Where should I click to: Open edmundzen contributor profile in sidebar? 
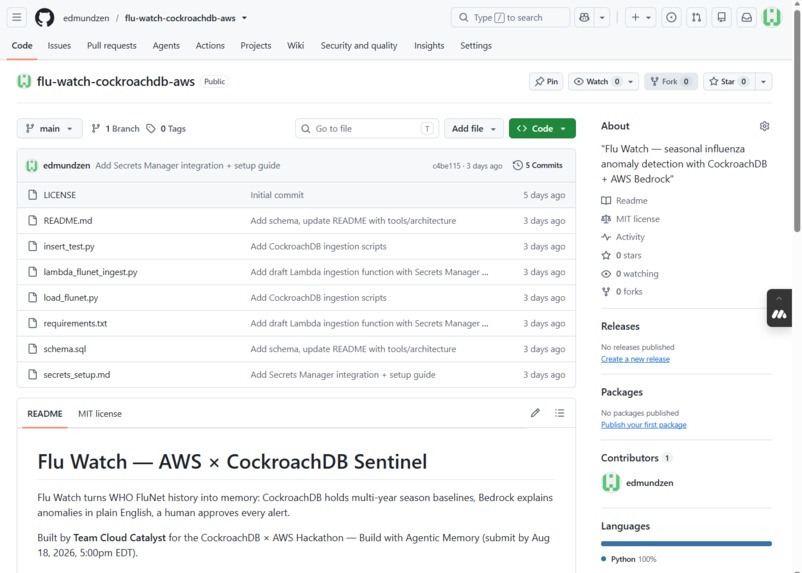(x=638, y=482)
